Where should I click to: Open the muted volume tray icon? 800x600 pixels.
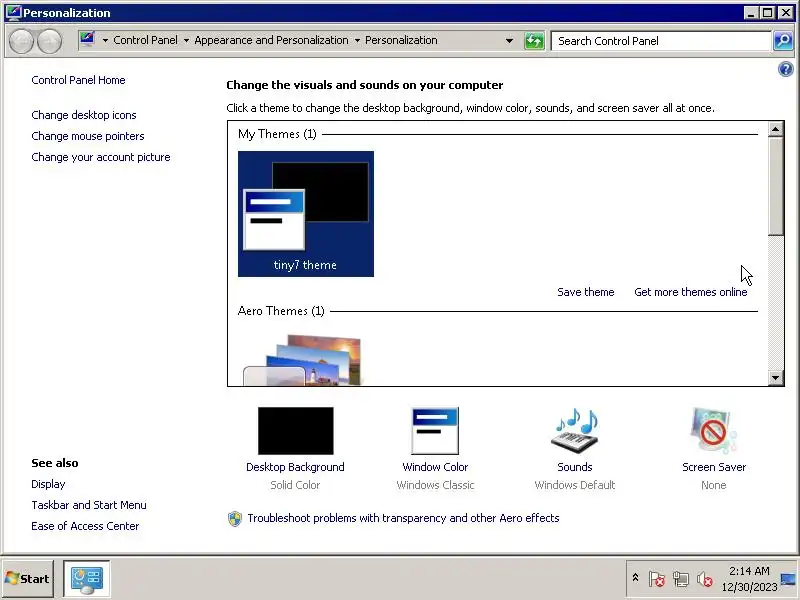pos(705,579)
